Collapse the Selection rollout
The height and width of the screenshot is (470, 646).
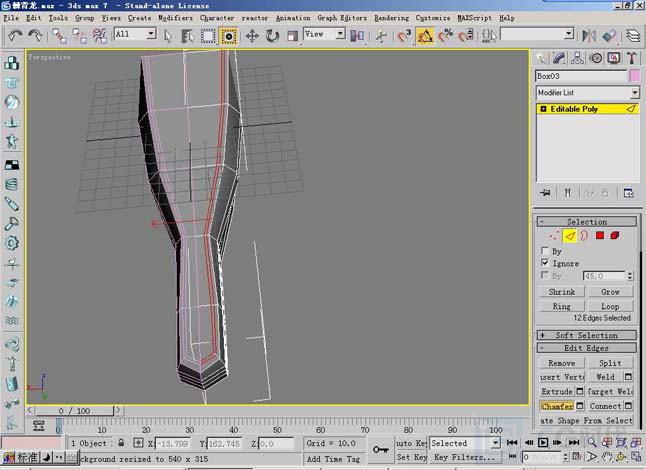pos(587,222)
